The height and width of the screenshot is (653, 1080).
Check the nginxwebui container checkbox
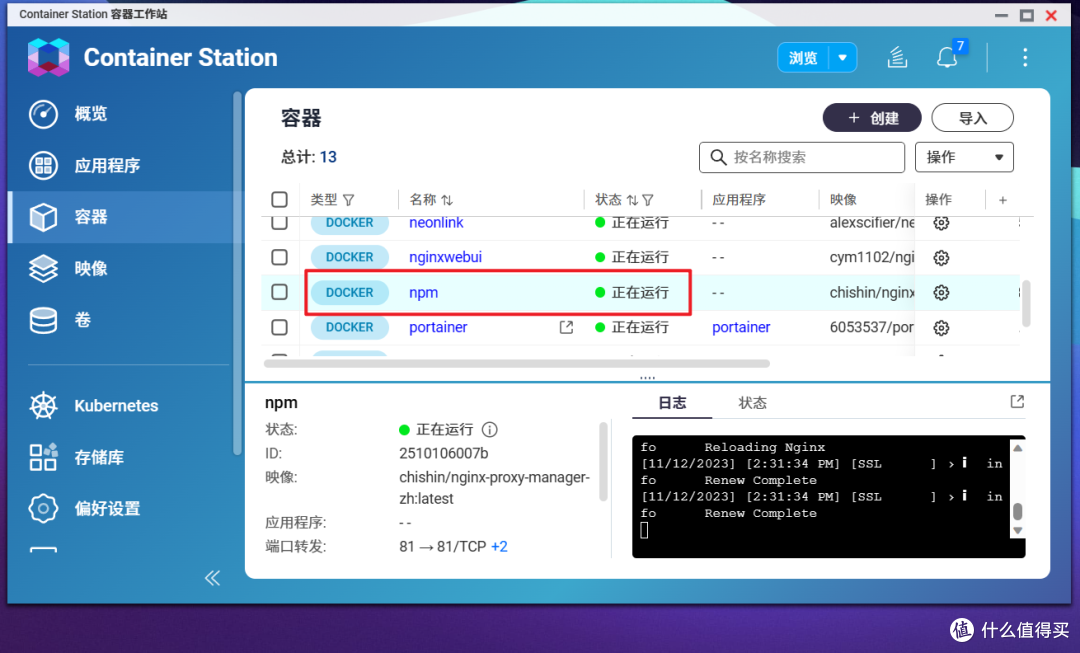(279, 258)
